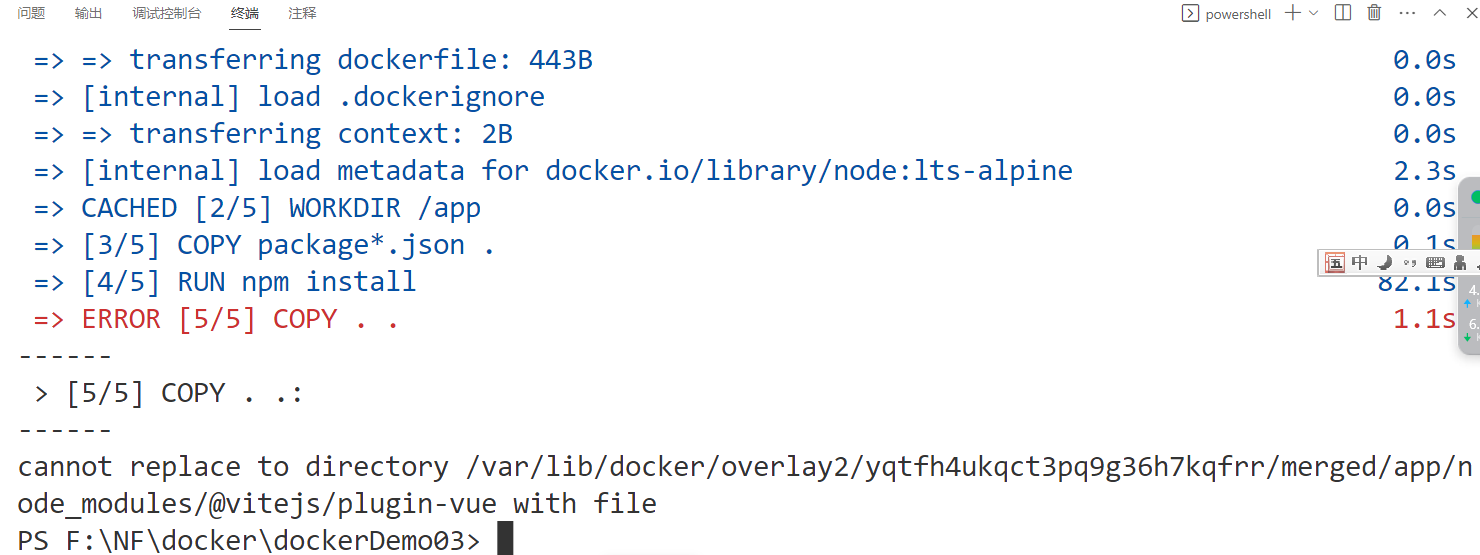Toggle Chinese/English mode 中 button
Screen dimensions: 1480x555
pos(1360,263)
